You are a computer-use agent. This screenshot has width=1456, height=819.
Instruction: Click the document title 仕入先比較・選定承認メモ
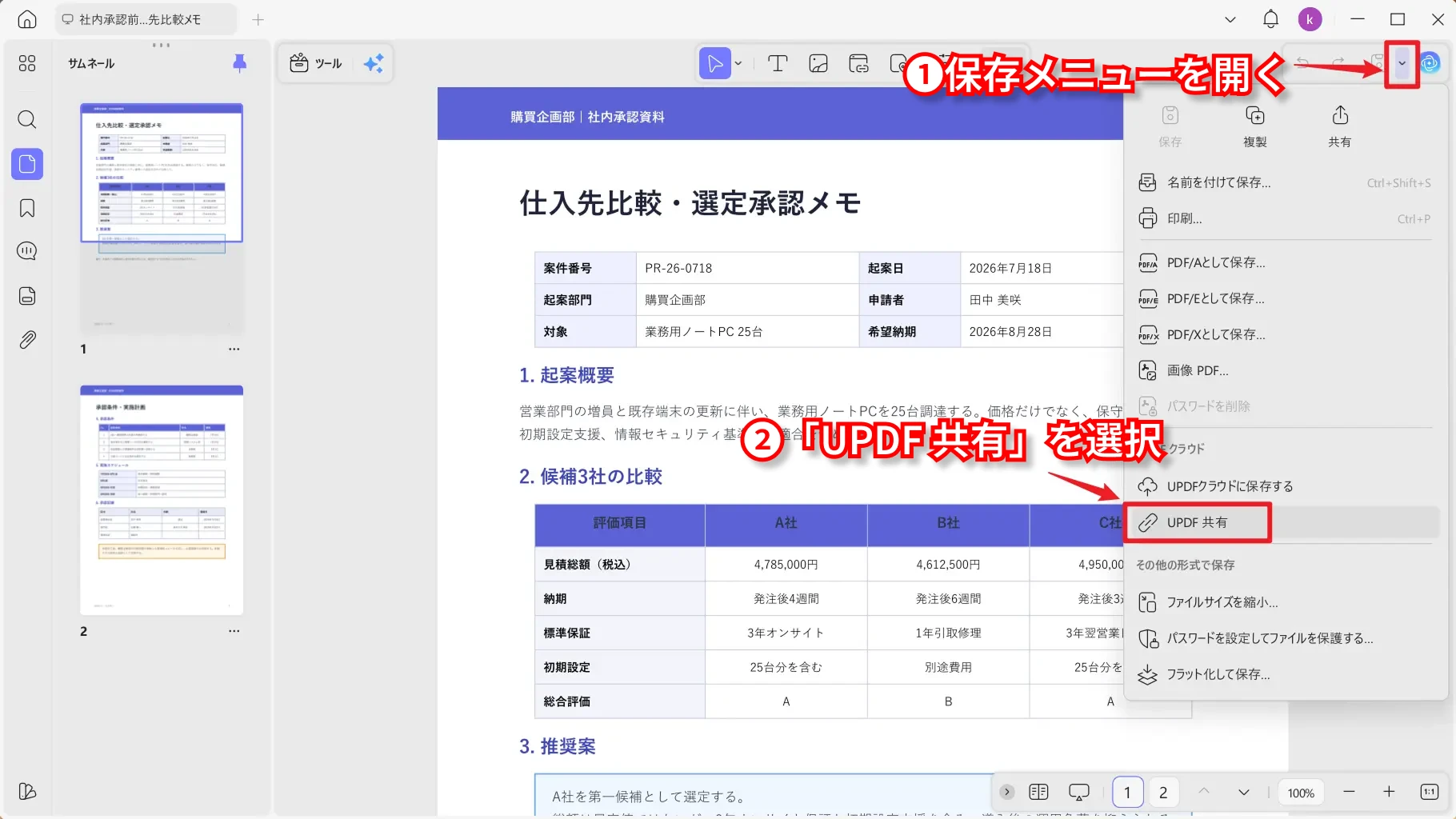click(x=690, y=202)
